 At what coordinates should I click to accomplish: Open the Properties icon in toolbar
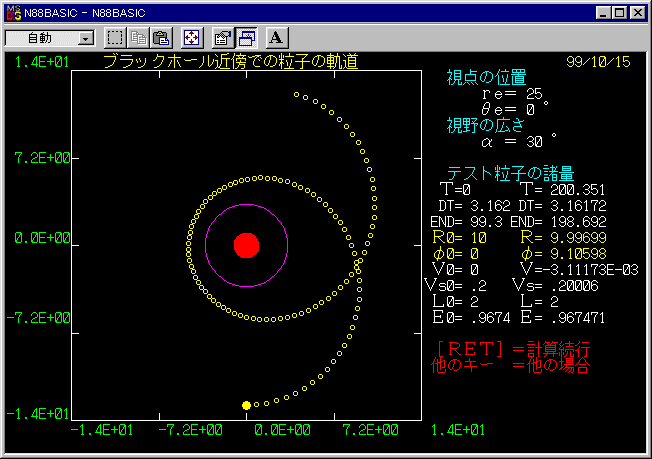click(223, 38)
